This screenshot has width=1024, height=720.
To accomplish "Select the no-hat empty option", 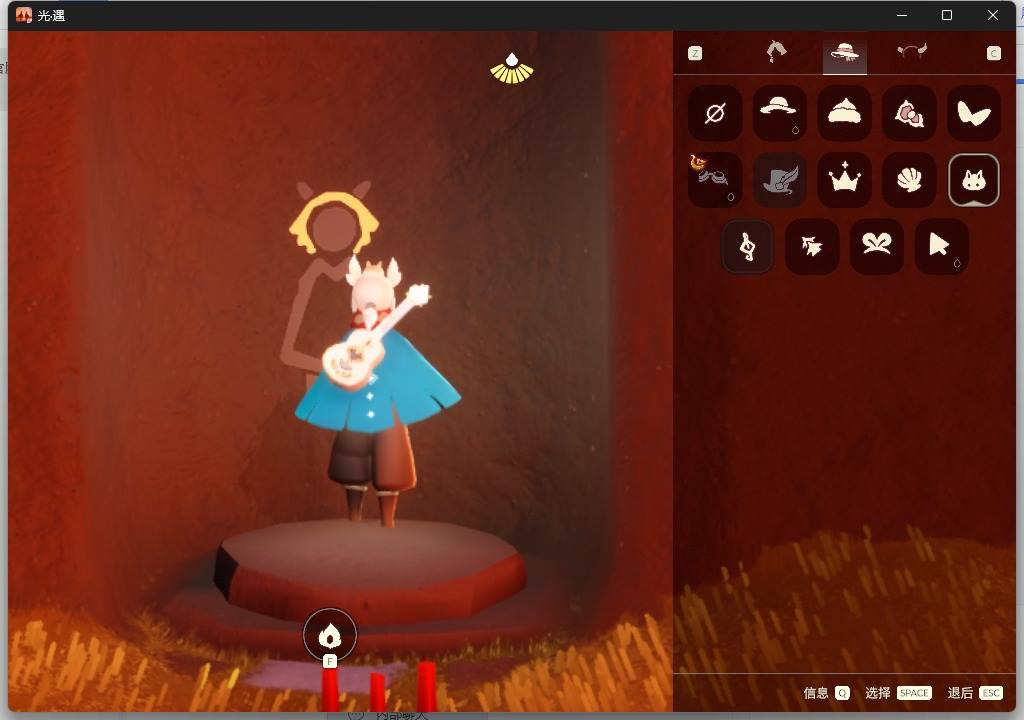I will click(x=714, y=113).
